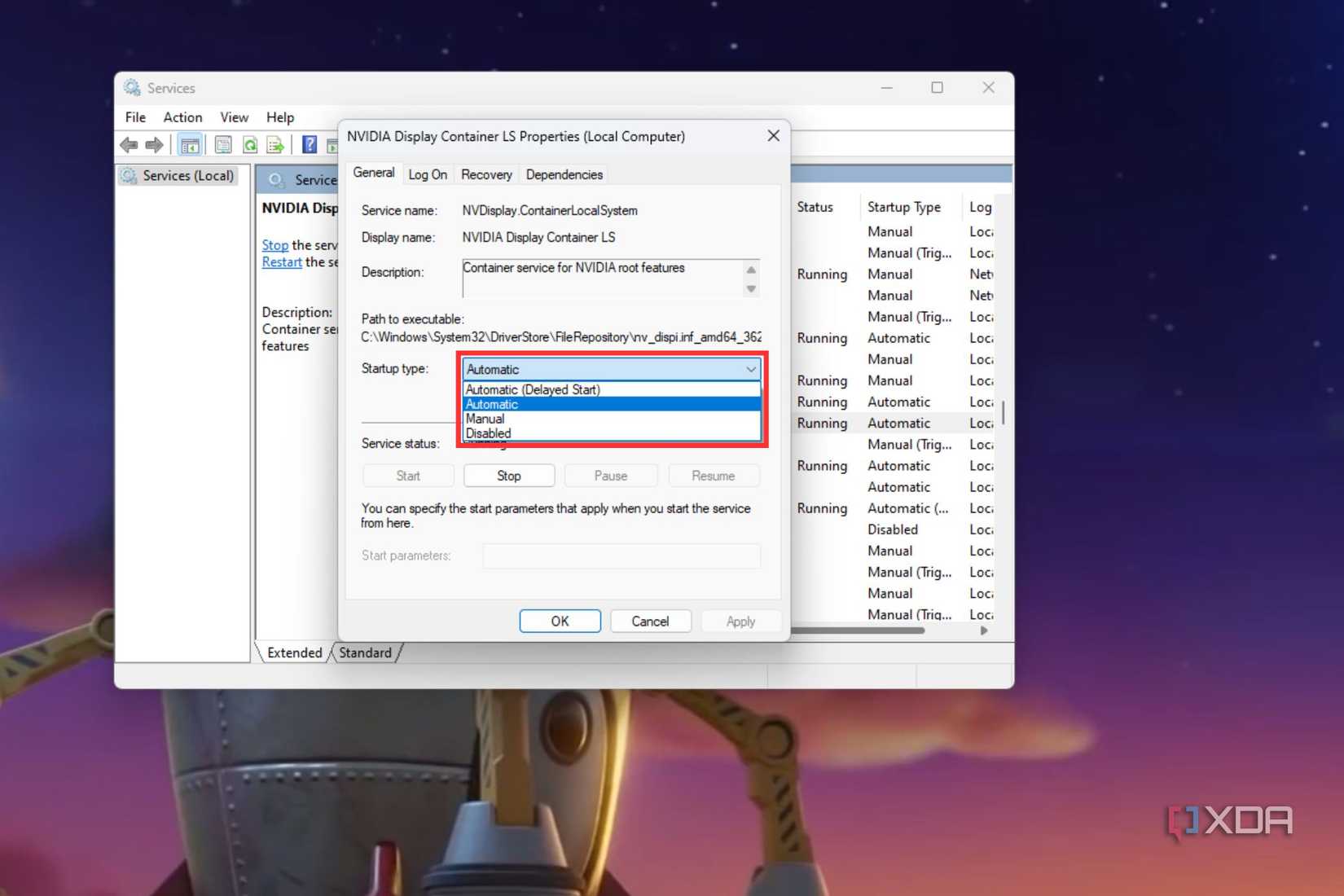The image size is (1344, 896).
Task: Click the Restart service link
Action: point(281,261)
